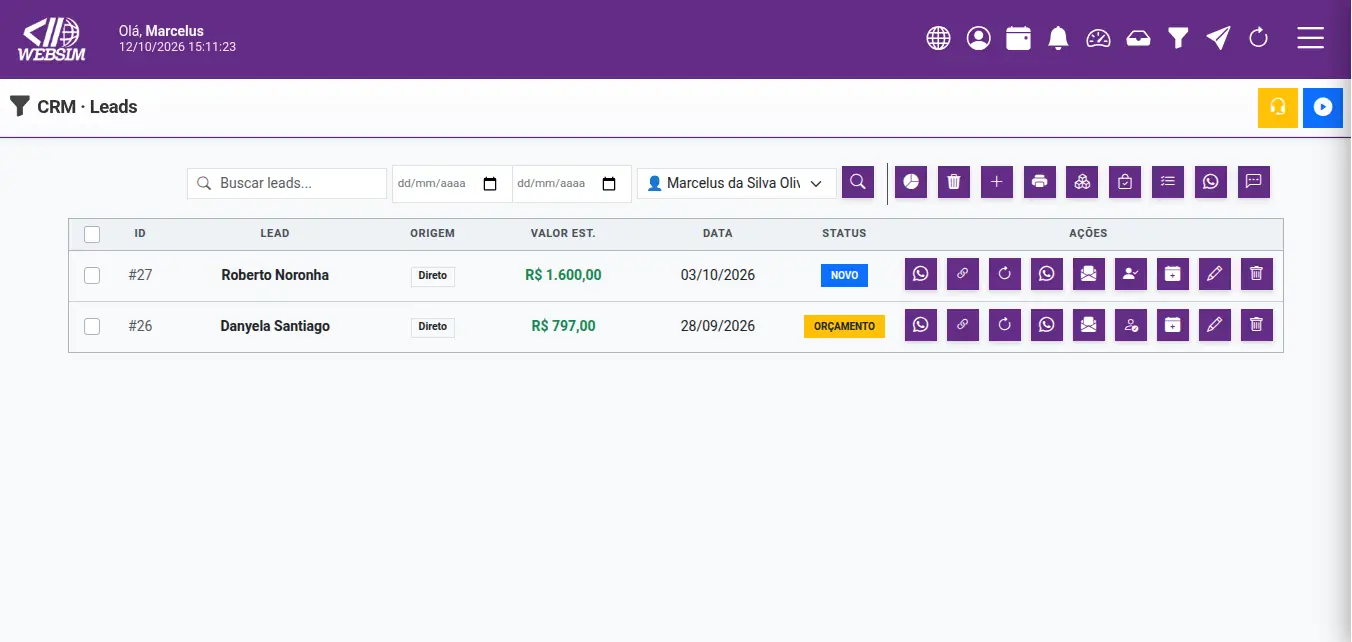Tick the checkbox for lead #27
The image size is (1352, 642).
coord(92,275)
